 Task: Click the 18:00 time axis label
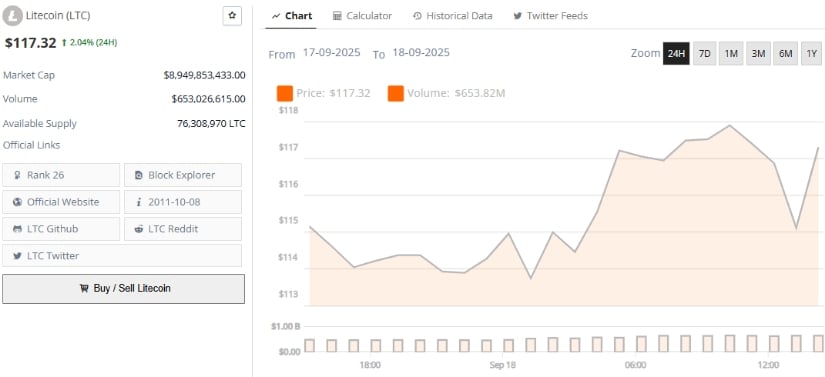[370, 365]
